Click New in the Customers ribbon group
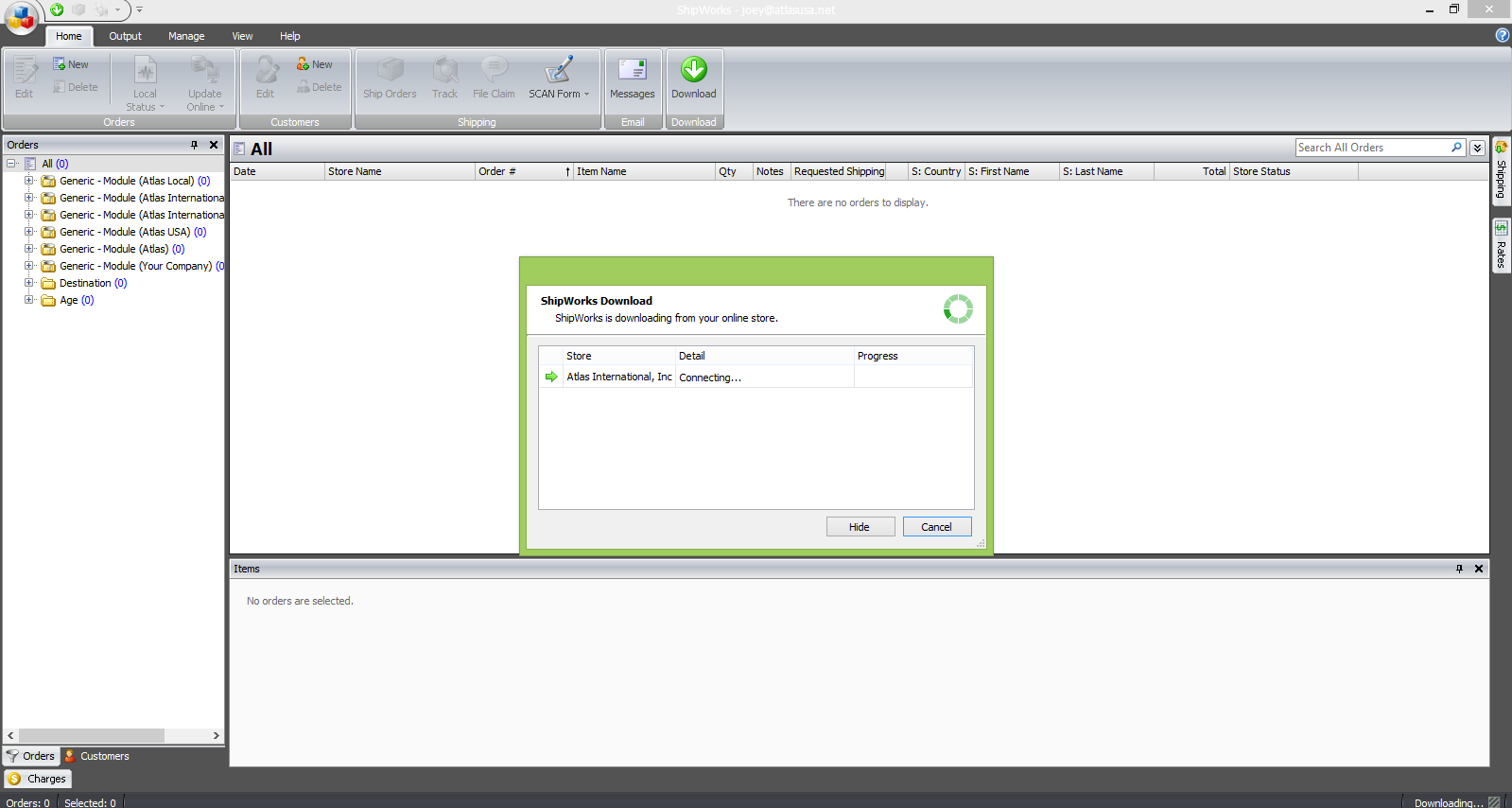This screenshot has width=1512, height=808. (x=315, y=64)
